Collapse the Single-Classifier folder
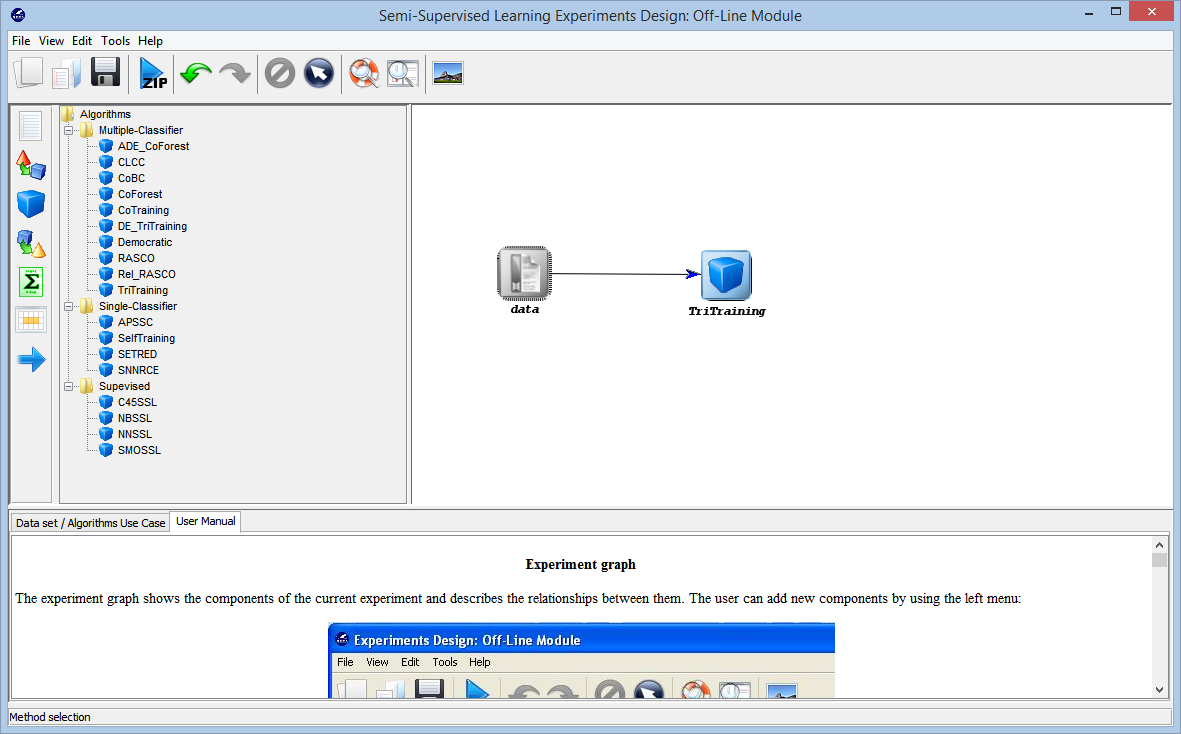This screenshot has width=1181, height=734. click(x=69, y=306)
